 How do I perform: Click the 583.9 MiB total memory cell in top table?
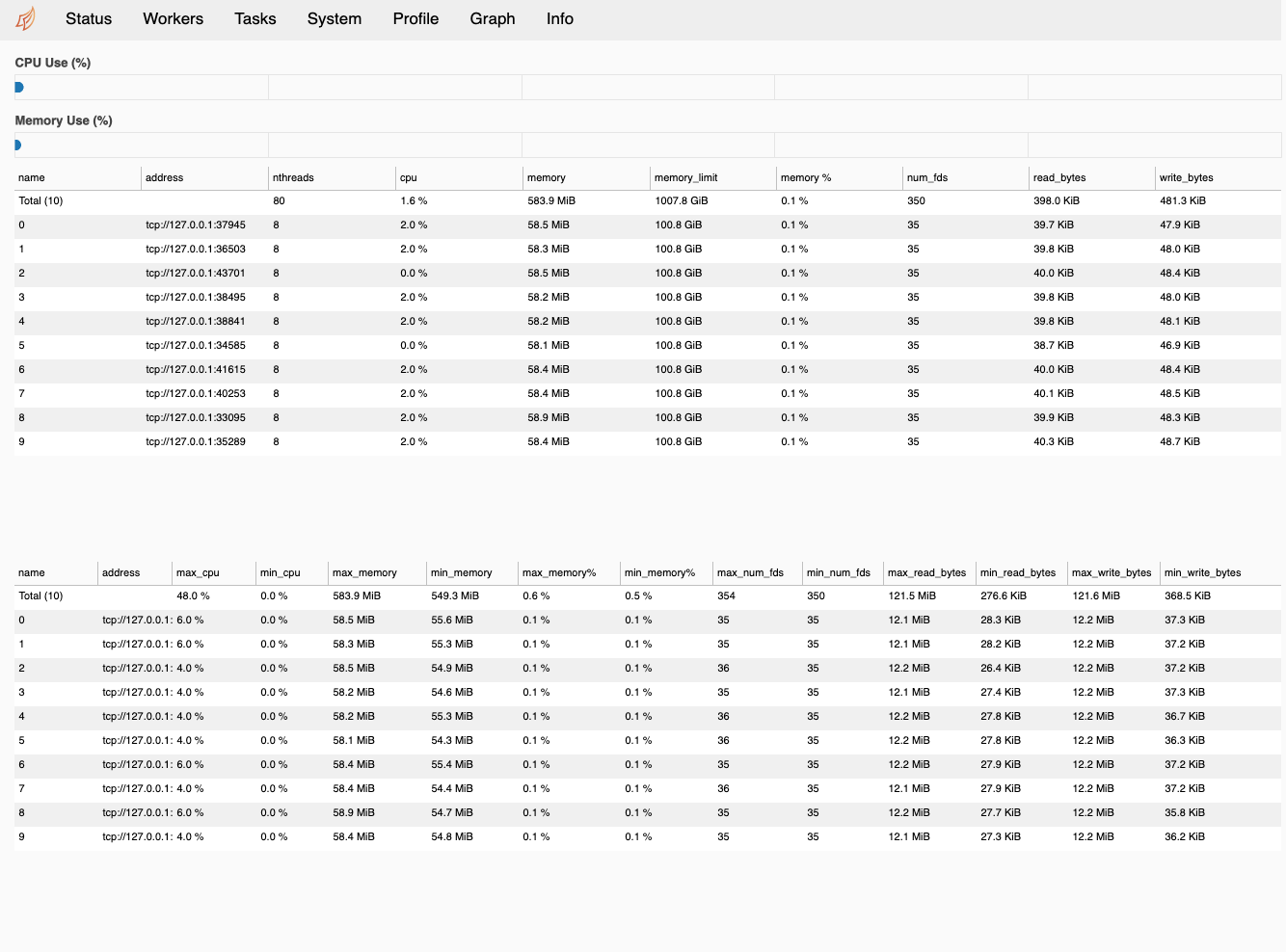click(x=551, y=200)
